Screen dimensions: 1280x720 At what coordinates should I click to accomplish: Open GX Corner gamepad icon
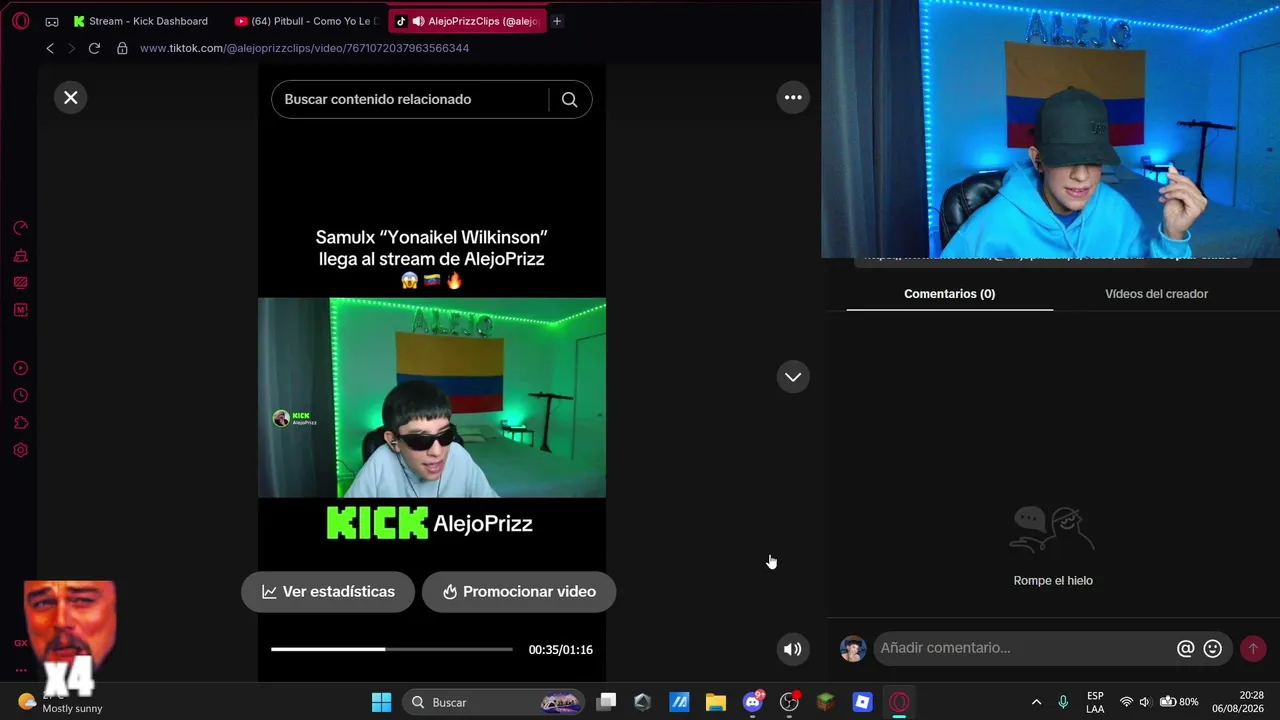(52, 21)
